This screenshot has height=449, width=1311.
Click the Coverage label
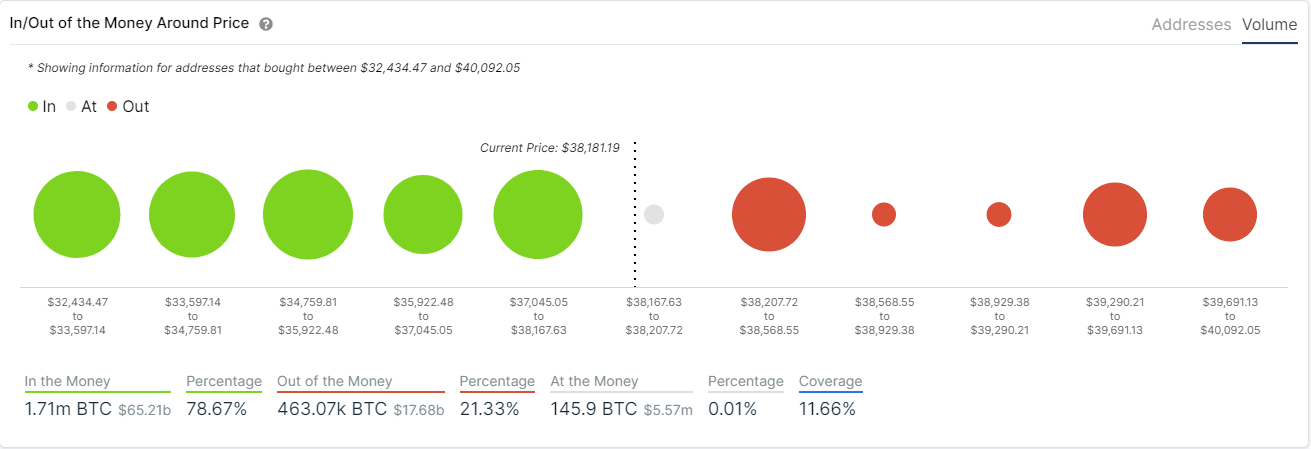[x=830, y=381]
